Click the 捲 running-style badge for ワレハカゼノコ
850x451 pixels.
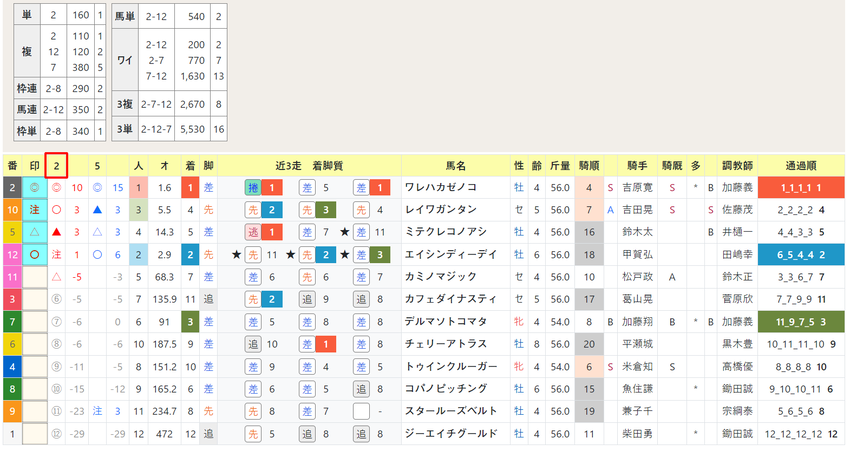tap(253, 188)
